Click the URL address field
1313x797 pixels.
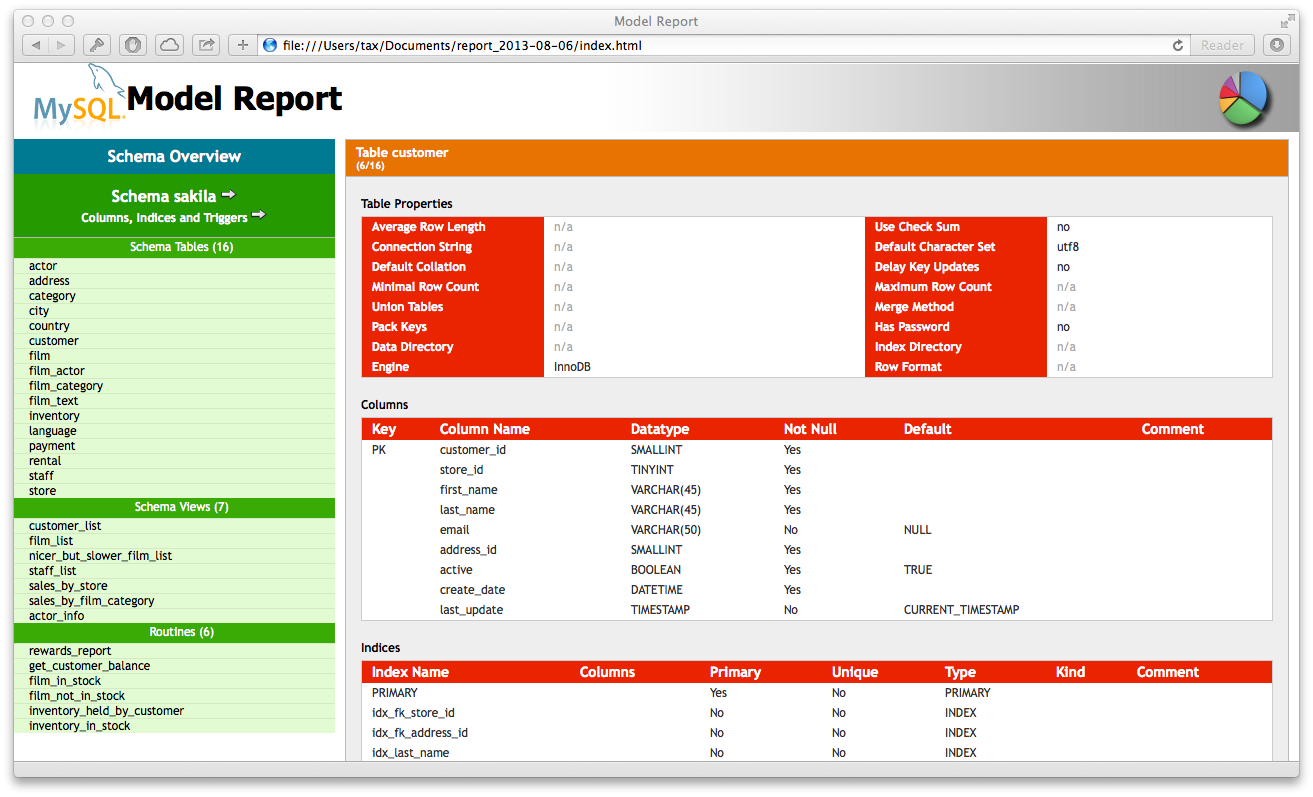700,45
